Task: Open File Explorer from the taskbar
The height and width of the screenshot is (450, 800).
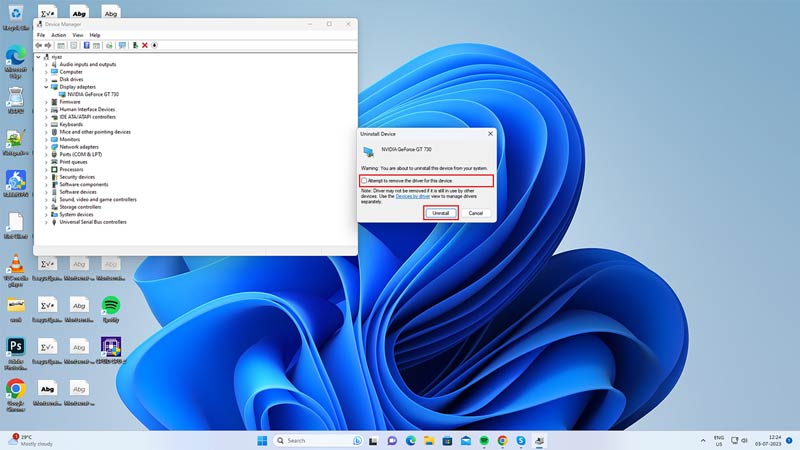Action: [x=429, y=440]
